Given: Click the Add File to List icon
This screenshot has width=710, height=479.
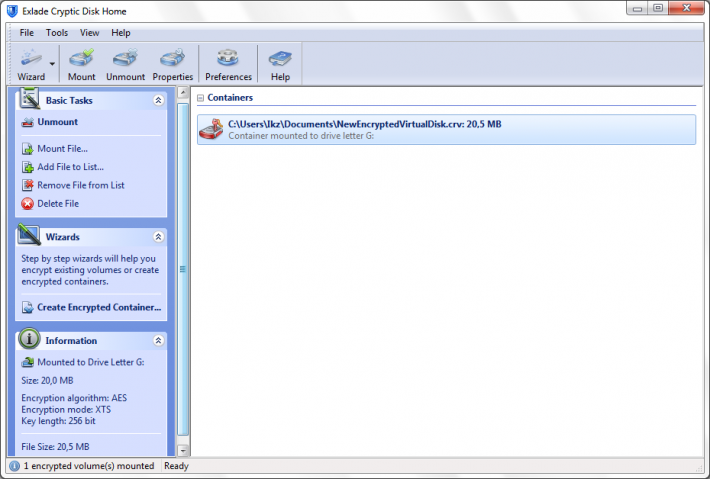Looking at the screenshot, I should pyautogui.click(x=28, y=167).
